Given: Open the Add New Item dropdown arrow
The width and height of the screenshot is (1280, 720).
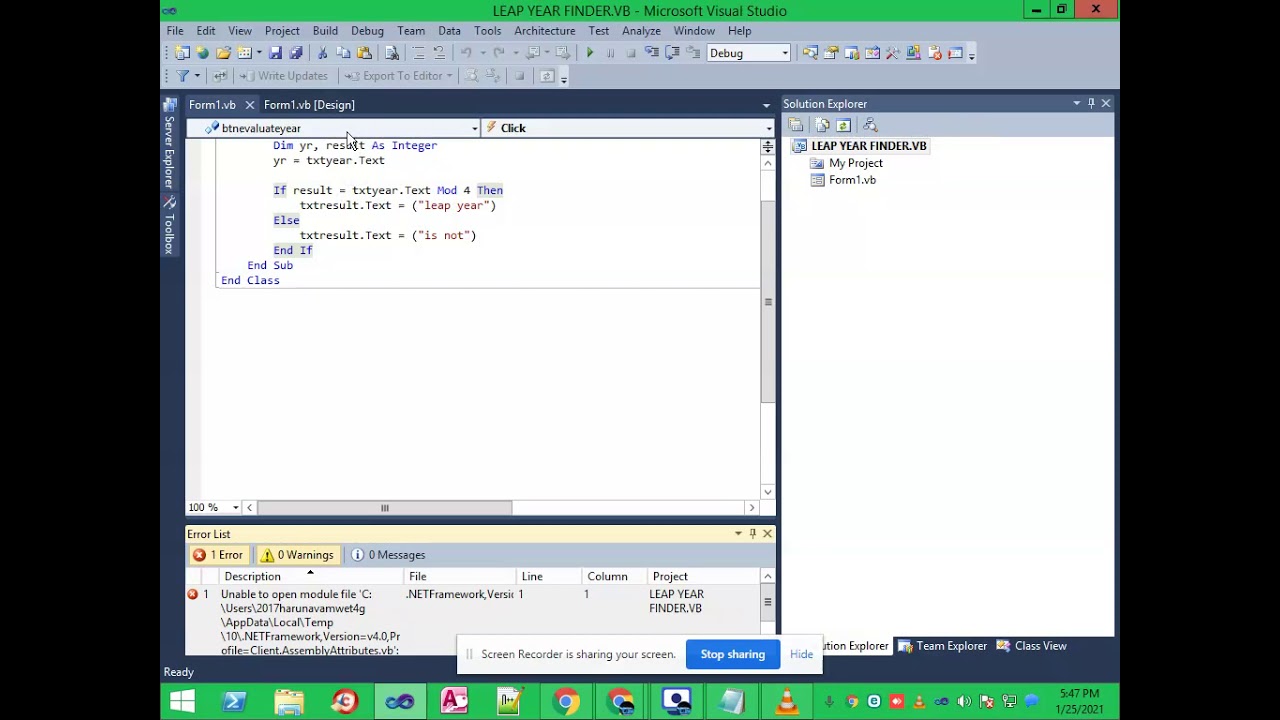Looking at the screenshot, I should click(x=258, y=53).
